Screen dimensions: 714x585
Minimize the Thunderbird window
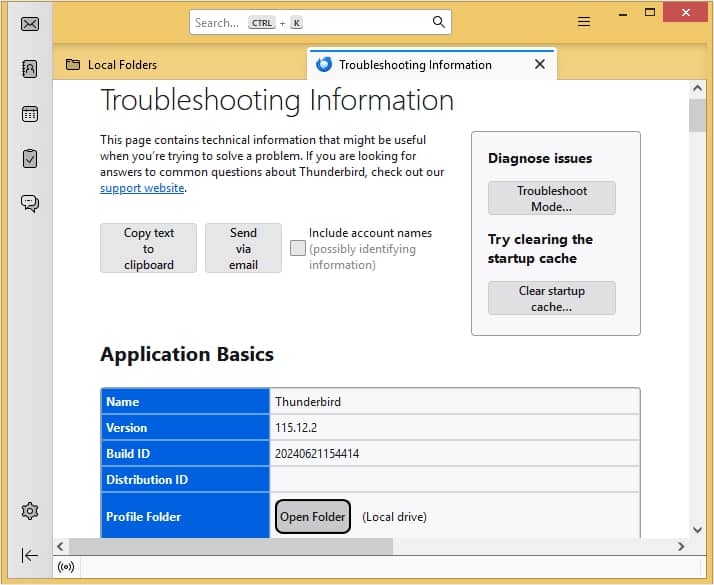point(623,14)
